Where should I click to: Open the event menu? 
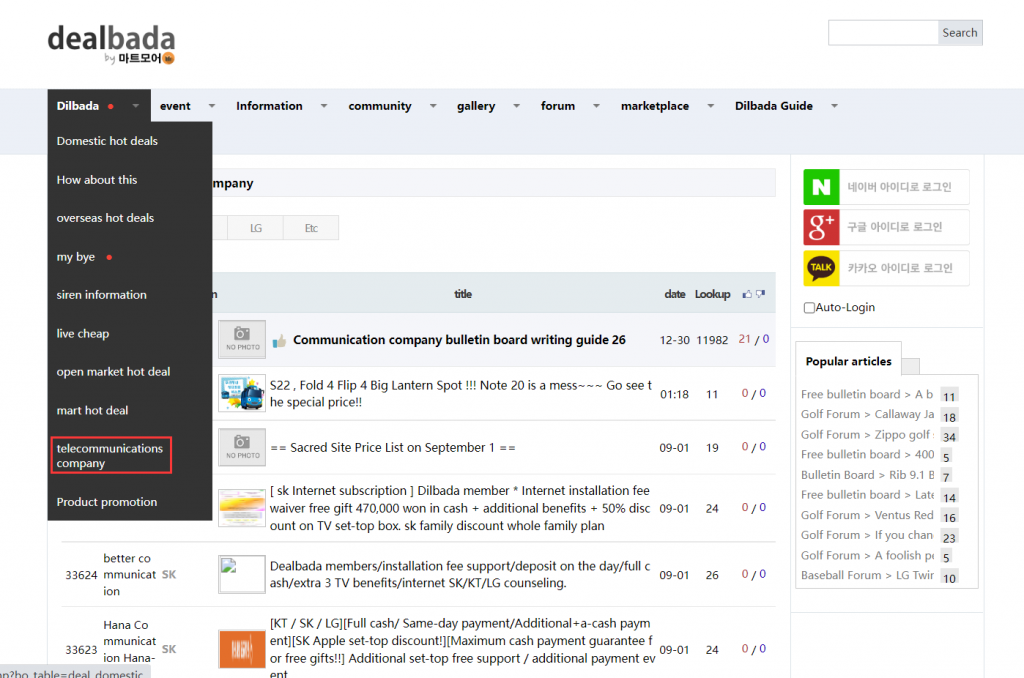(175, 106)
